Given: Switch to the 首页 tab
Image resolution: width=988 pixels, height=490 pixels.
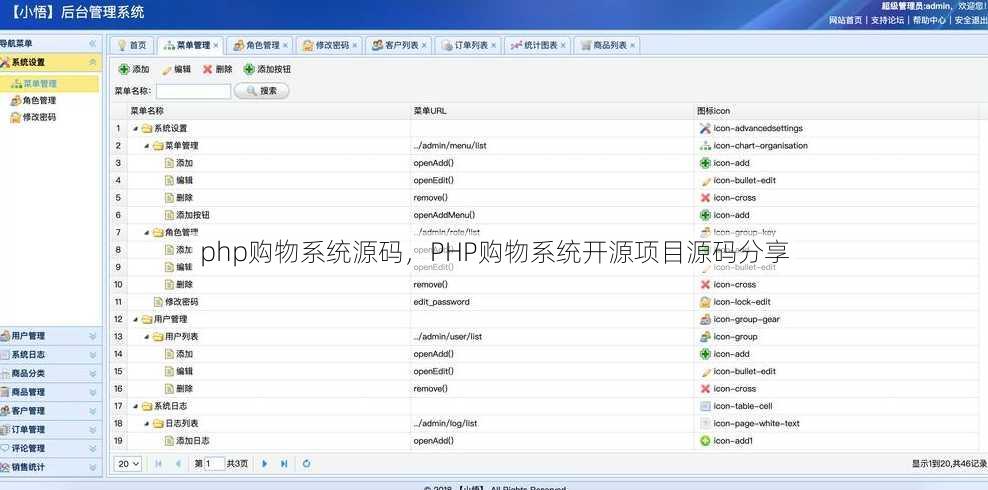Looking at the screenshot, I should [132, 45].
